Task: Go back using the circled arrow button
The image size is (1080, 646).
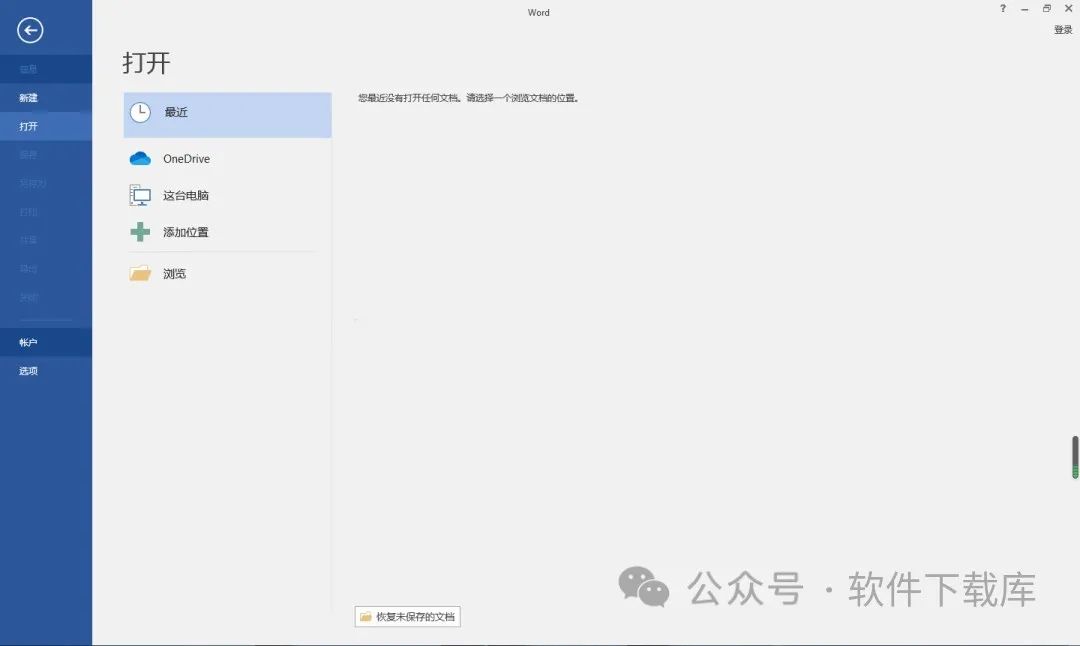Action: 30,30
